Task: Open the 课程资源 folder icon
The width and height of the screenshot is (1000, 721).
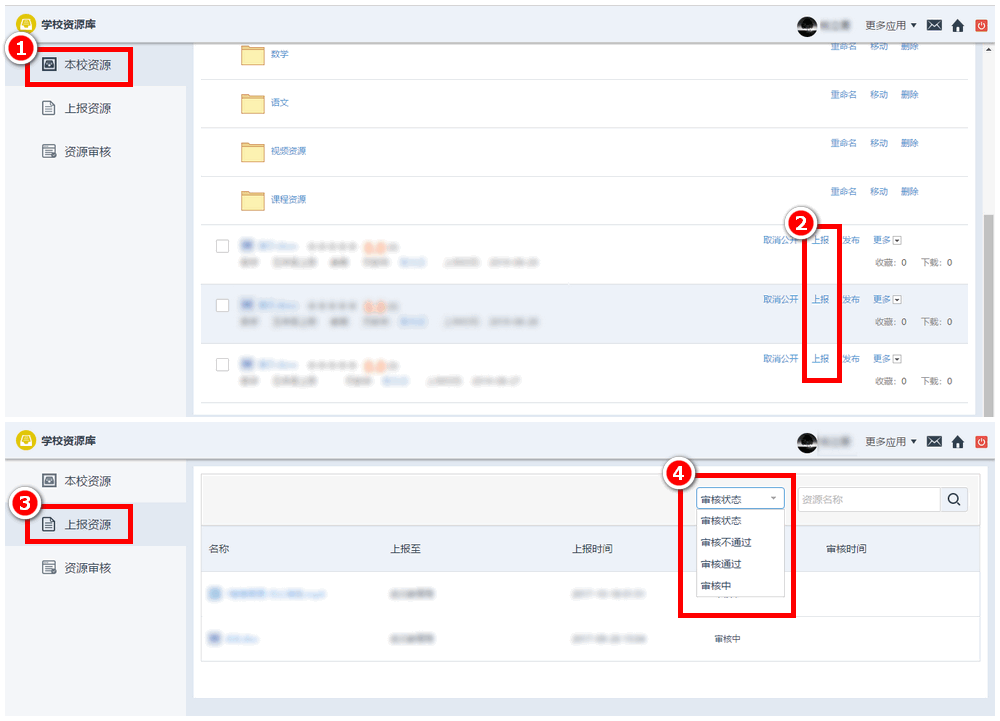Action: pyautogui.click(x=253, y=200)
